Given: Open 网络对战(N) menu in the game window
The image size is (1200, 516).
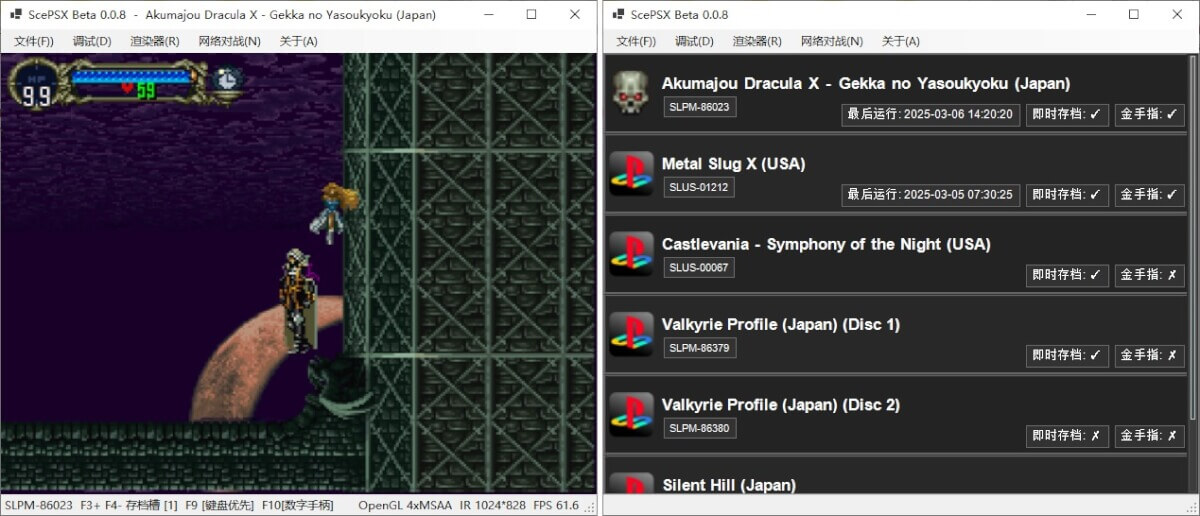Looking at the screenshot, I should 229,41.
